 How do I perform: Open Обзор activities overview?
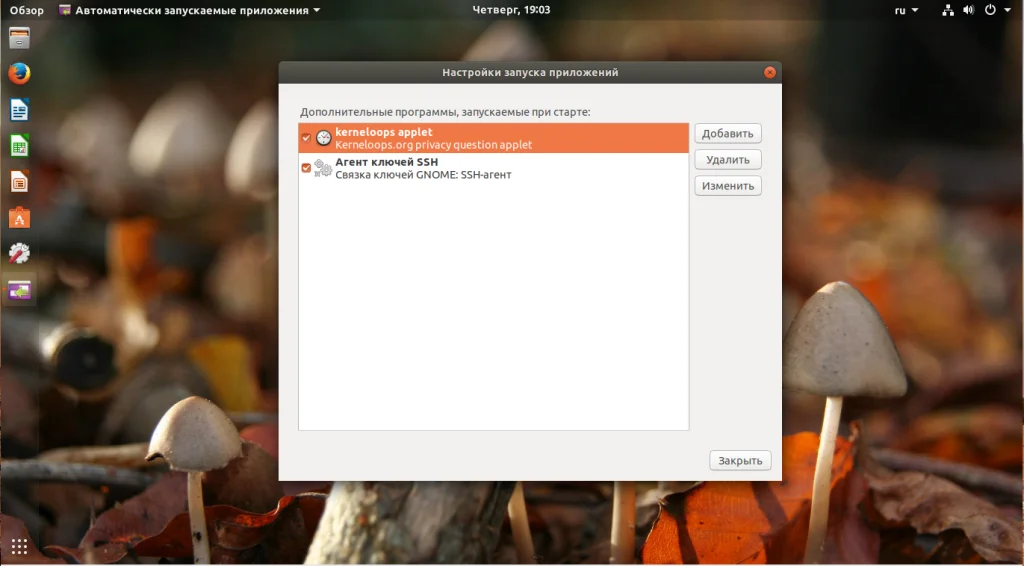click(26, 10)
